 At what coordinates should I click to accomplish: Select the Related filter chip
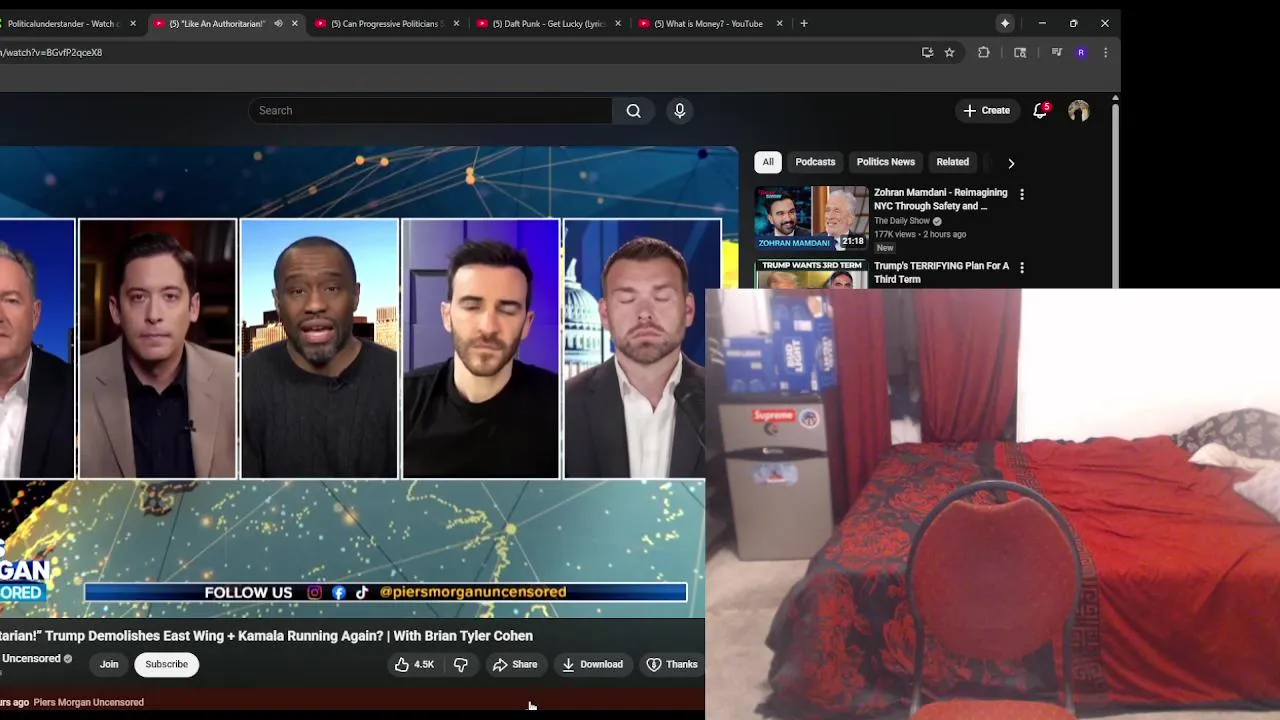952,162
